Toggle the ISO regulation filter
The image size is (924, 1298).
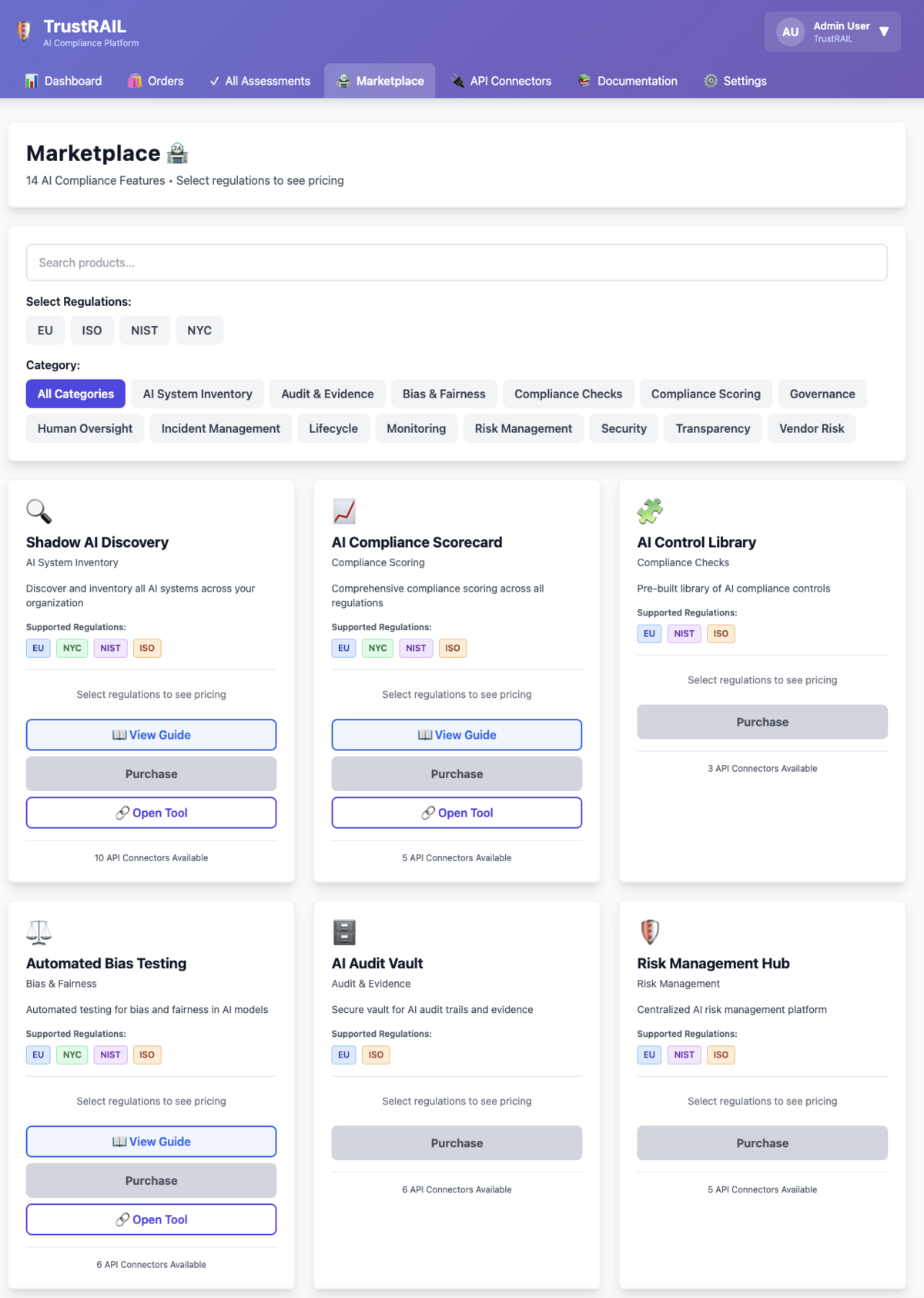pos(92,330)
